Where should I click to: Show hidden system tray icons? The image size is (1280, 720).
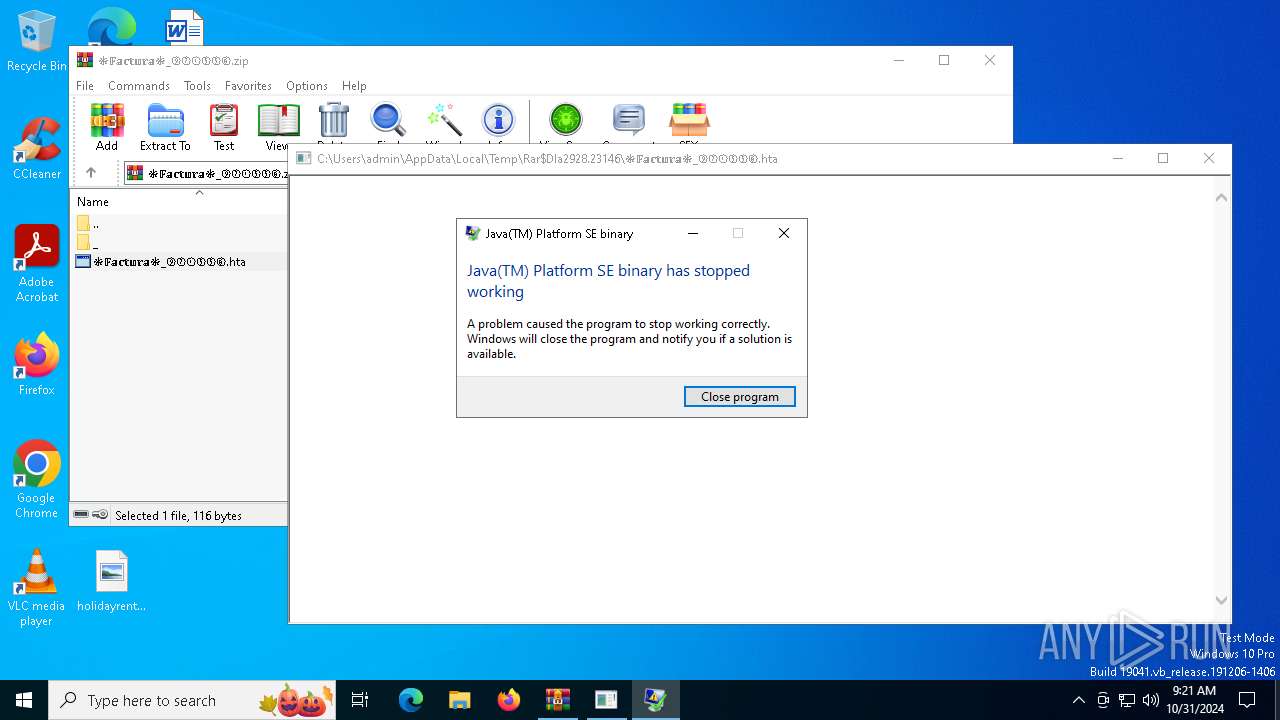(x=1078, y=700)
